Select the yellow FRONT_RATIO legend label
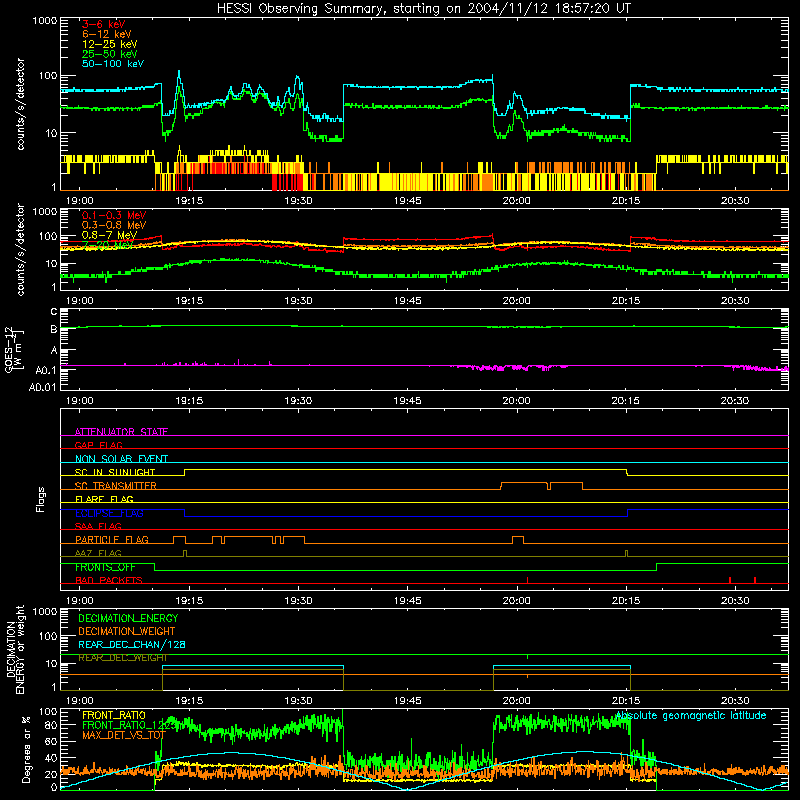 [x=114, y=715]
